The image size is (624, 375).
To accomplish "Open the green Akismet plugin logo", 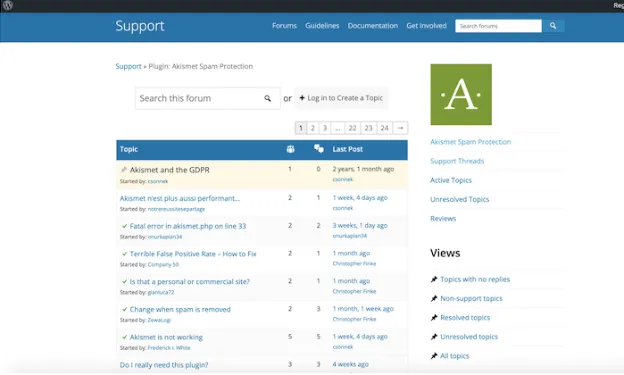I will point(461,94).
